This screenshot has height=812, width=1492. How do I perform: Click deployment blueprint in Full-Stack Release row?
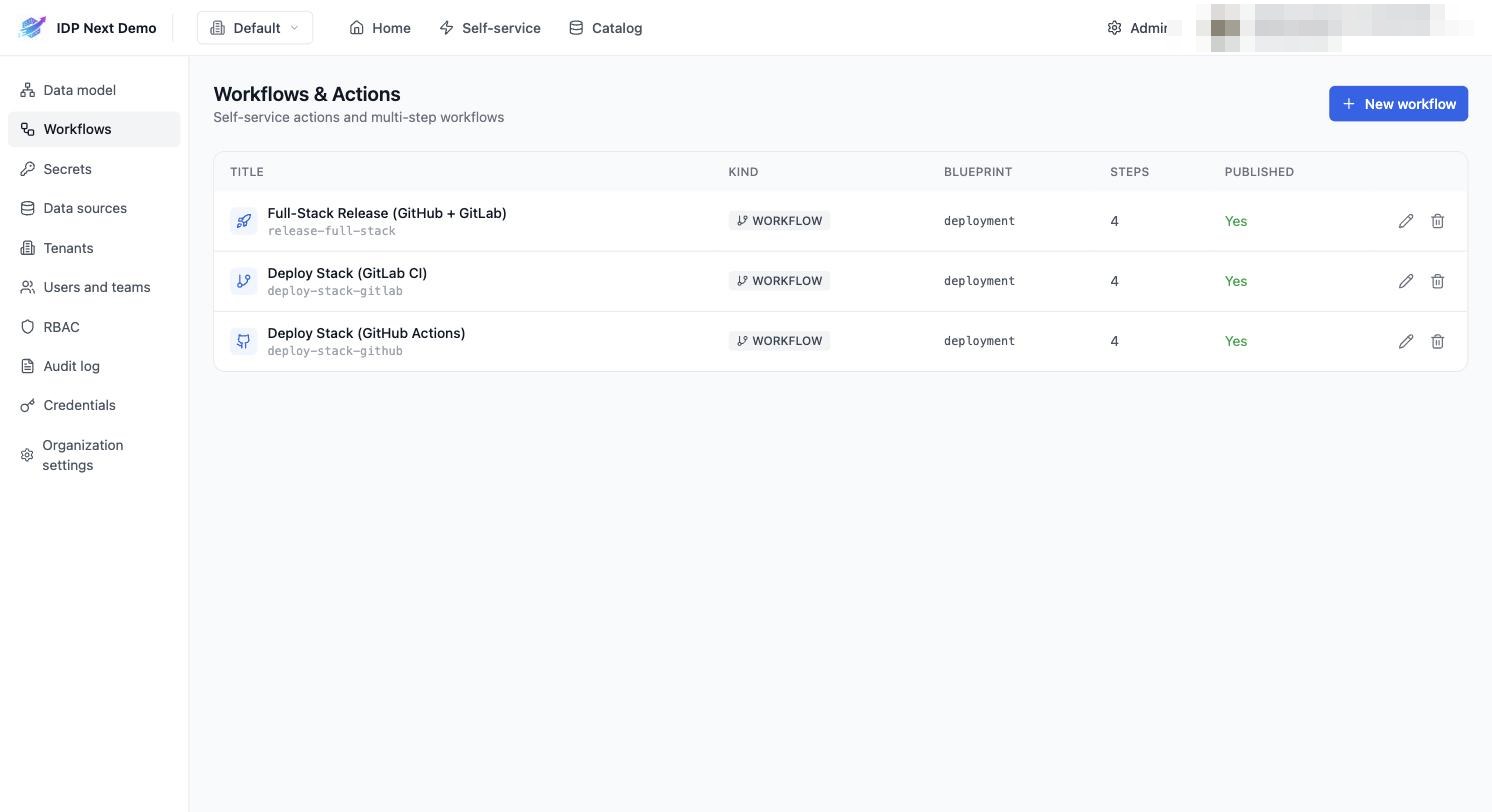[979, 221]
